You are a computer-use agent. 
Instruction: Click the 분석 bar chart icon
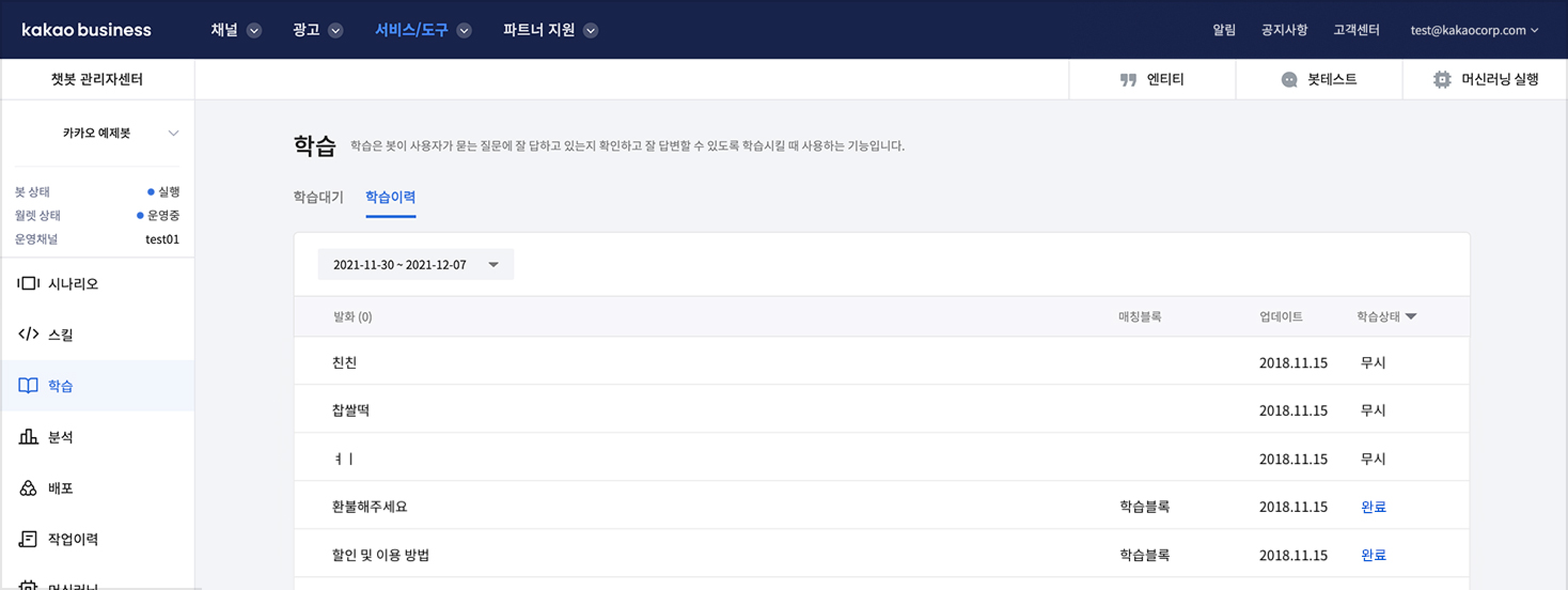click(28, 437)
